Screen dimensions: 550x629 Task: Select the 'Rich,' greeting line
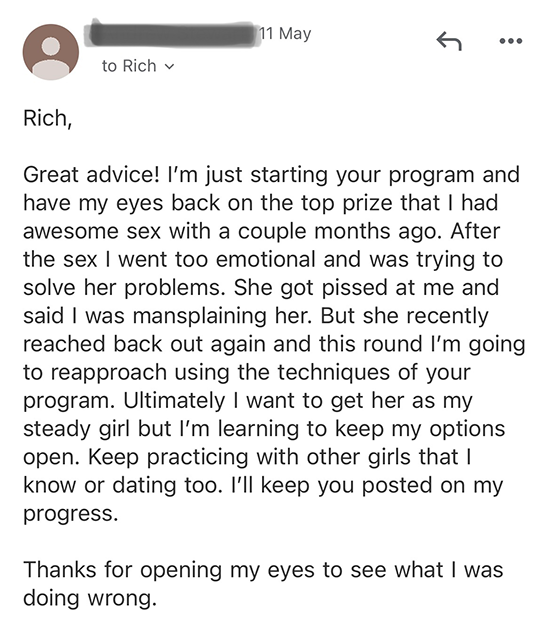(48, 118)
